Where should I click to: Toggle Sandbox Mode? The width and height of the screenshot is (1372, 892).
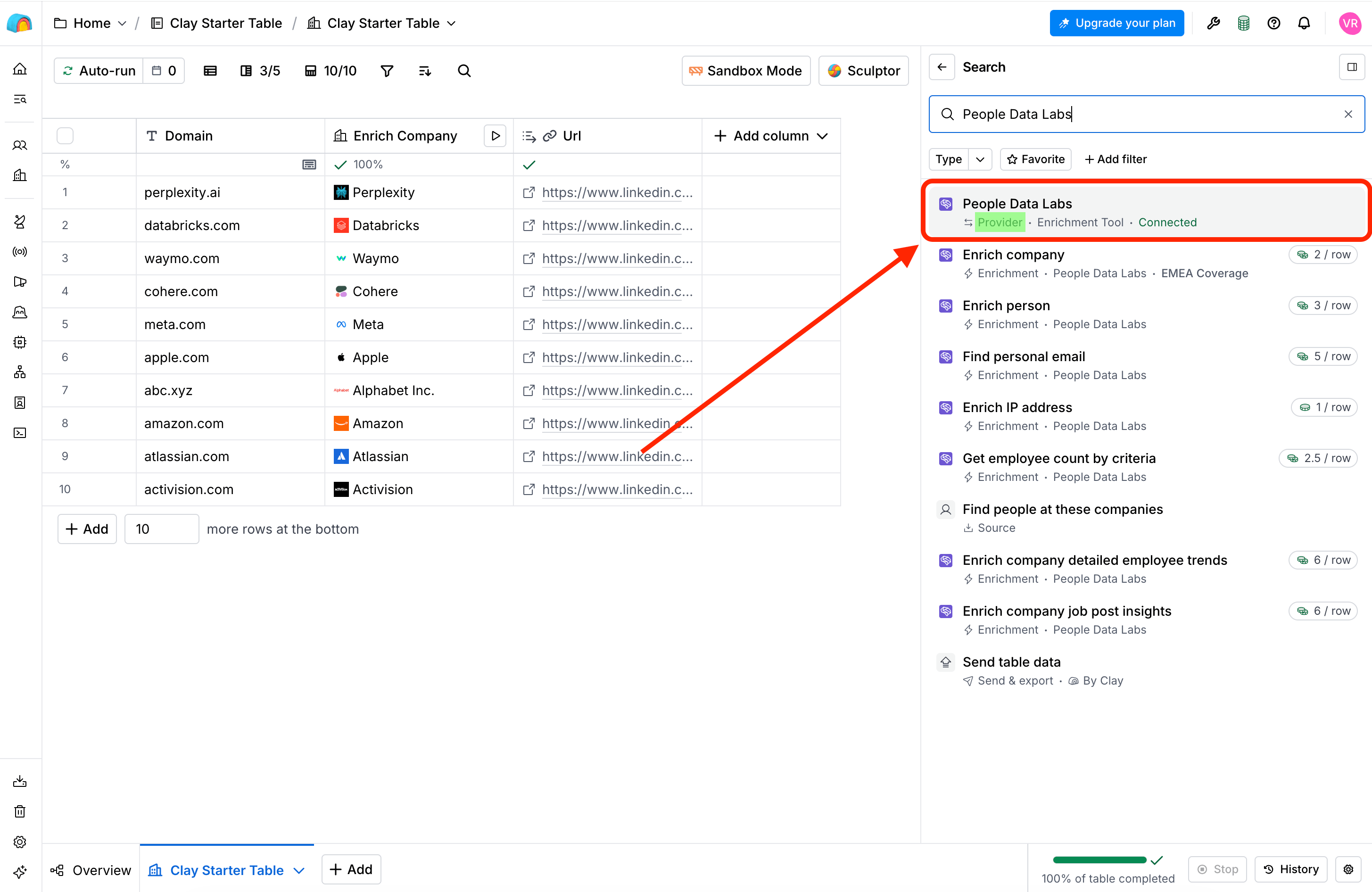(745, 70)
